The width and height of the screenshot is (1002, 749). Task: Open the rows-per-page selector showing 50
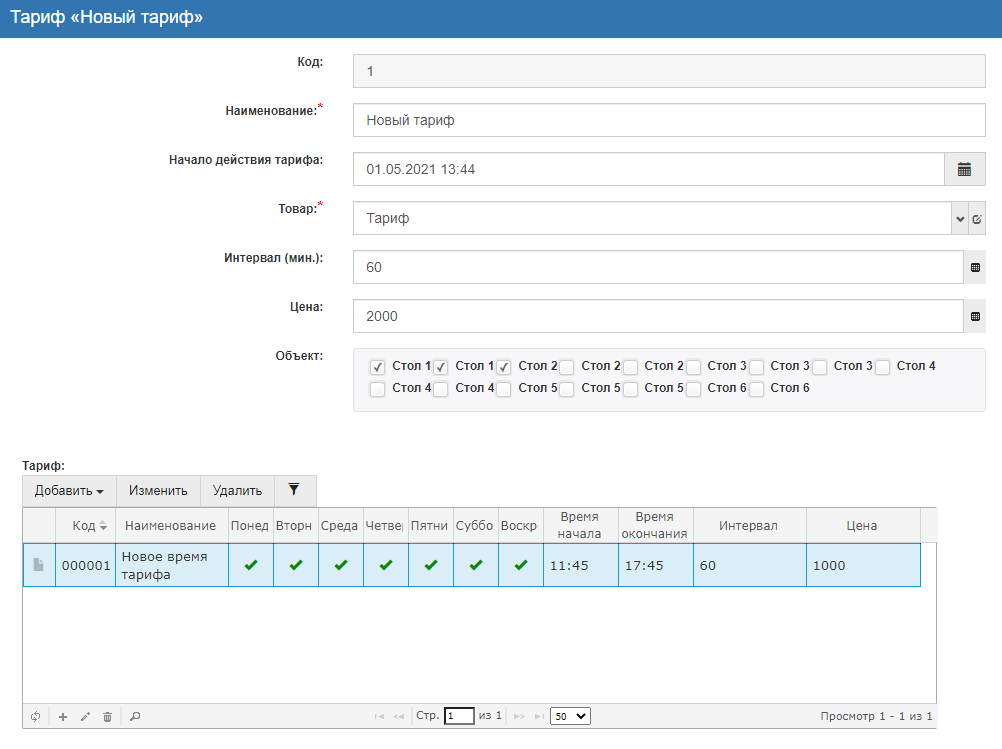click(570, 716)
